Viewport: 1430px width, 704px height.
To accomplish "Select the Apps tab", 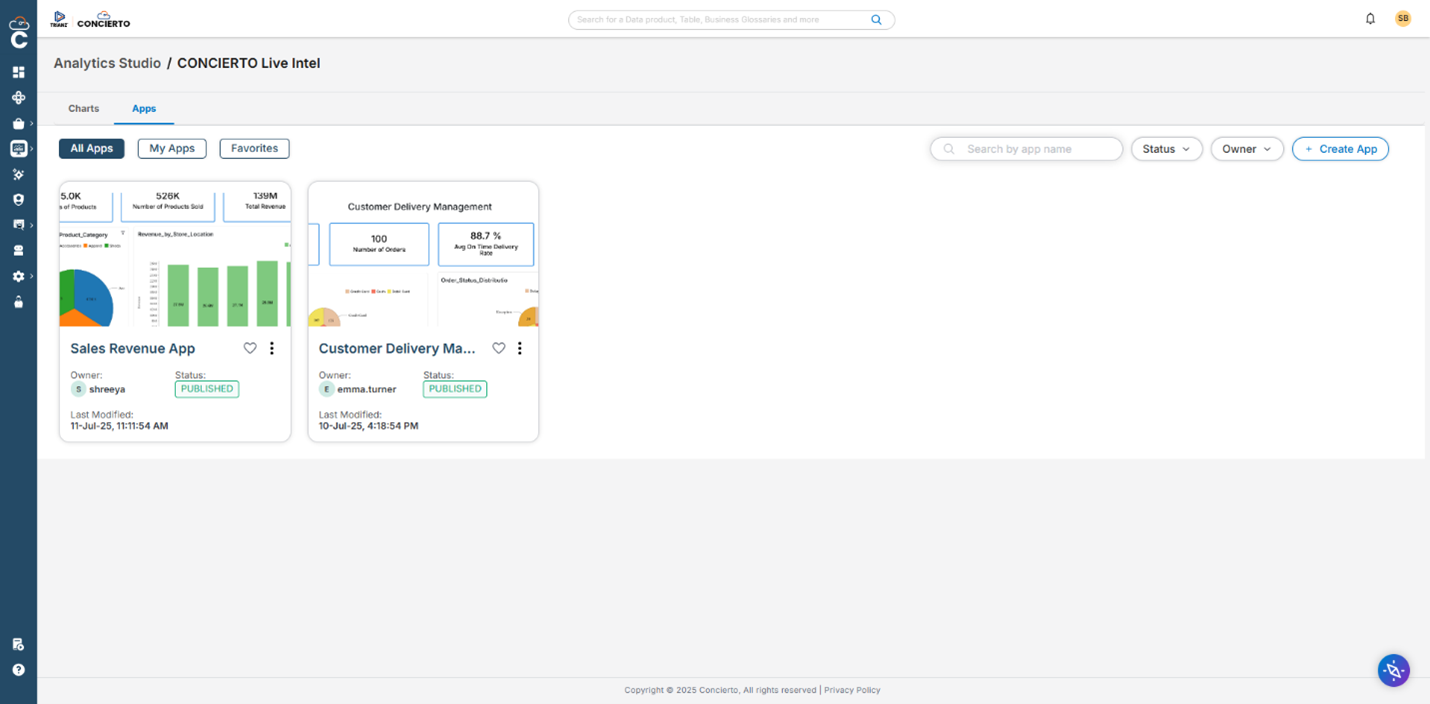I will click(143, 108).
